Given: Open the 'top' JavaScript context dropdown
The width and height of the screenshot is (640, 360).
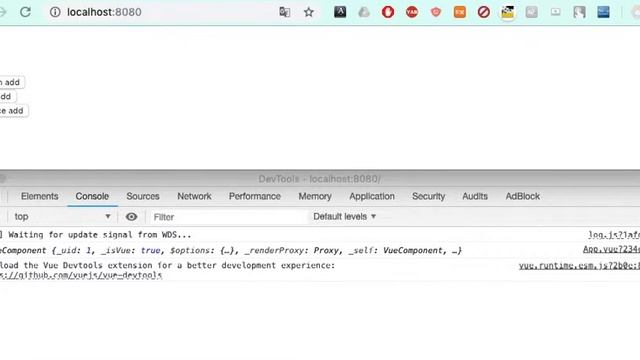Looking at the screenshot, I should coord(62,217).
